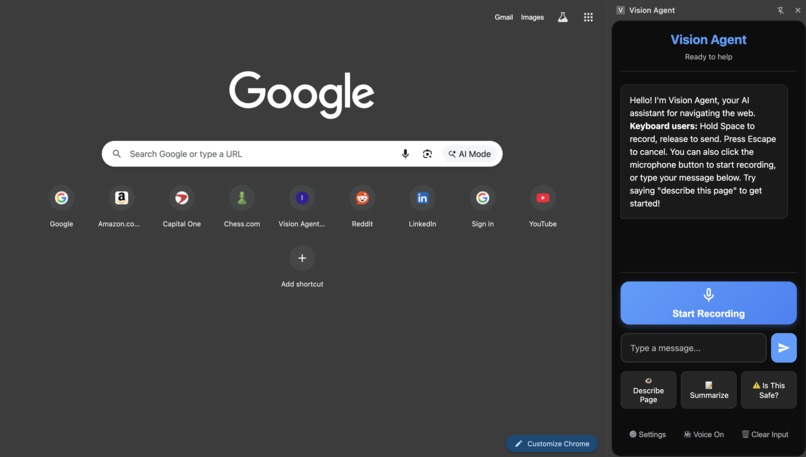806x457 pixels.
Task: Click the Describe Page quick action
Action: point(648,390)
